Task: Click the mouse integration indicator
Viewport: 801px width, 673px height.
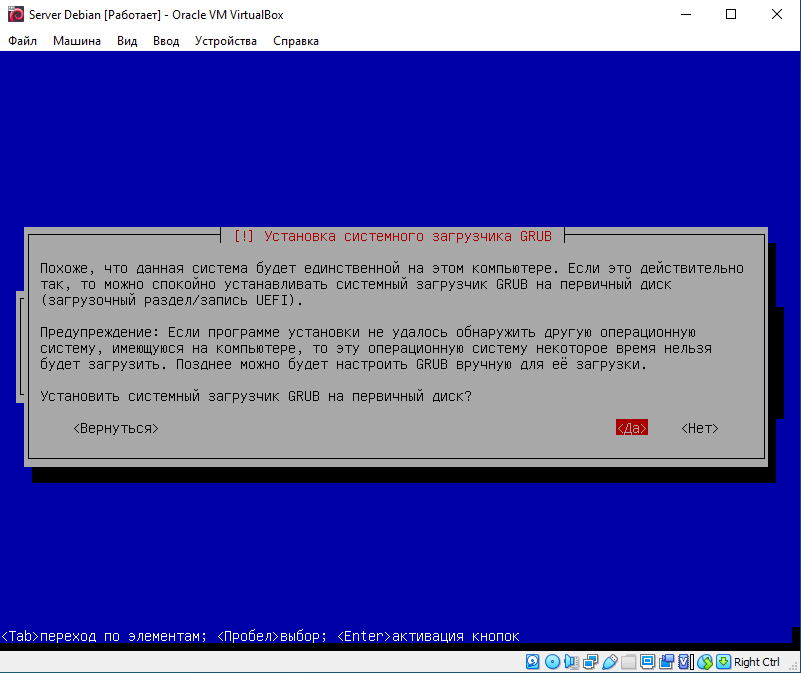Action: 704,662
